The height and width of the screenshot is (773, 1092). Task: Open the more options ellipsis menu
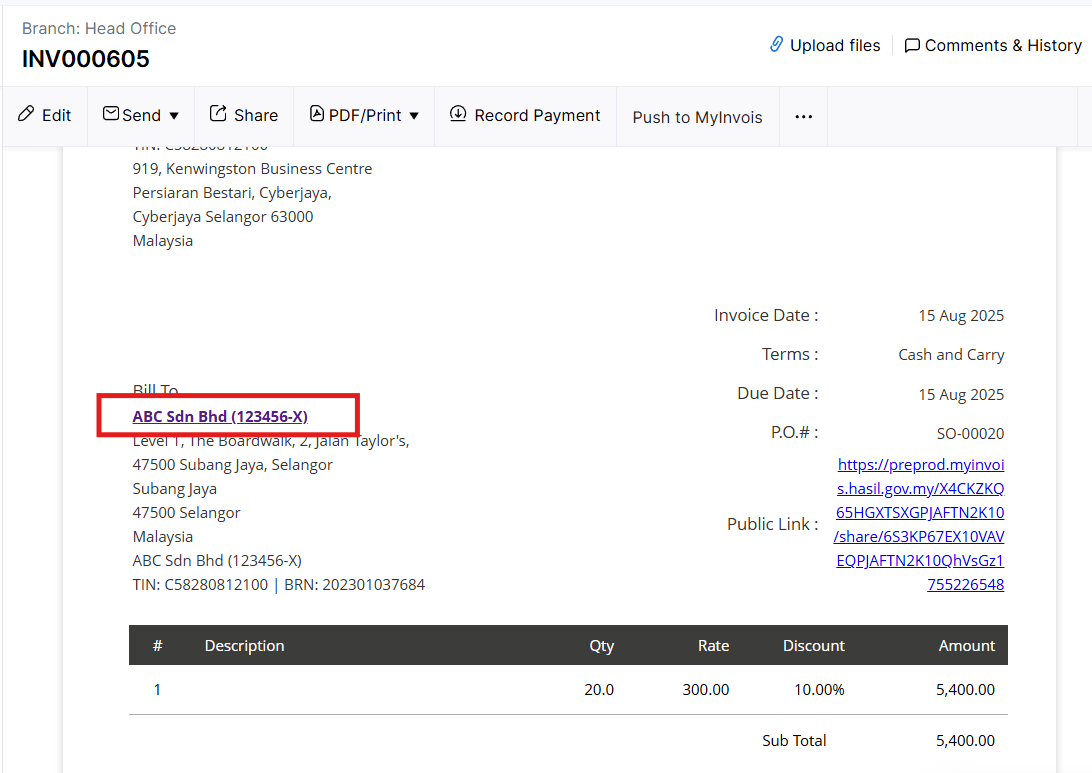804,116
